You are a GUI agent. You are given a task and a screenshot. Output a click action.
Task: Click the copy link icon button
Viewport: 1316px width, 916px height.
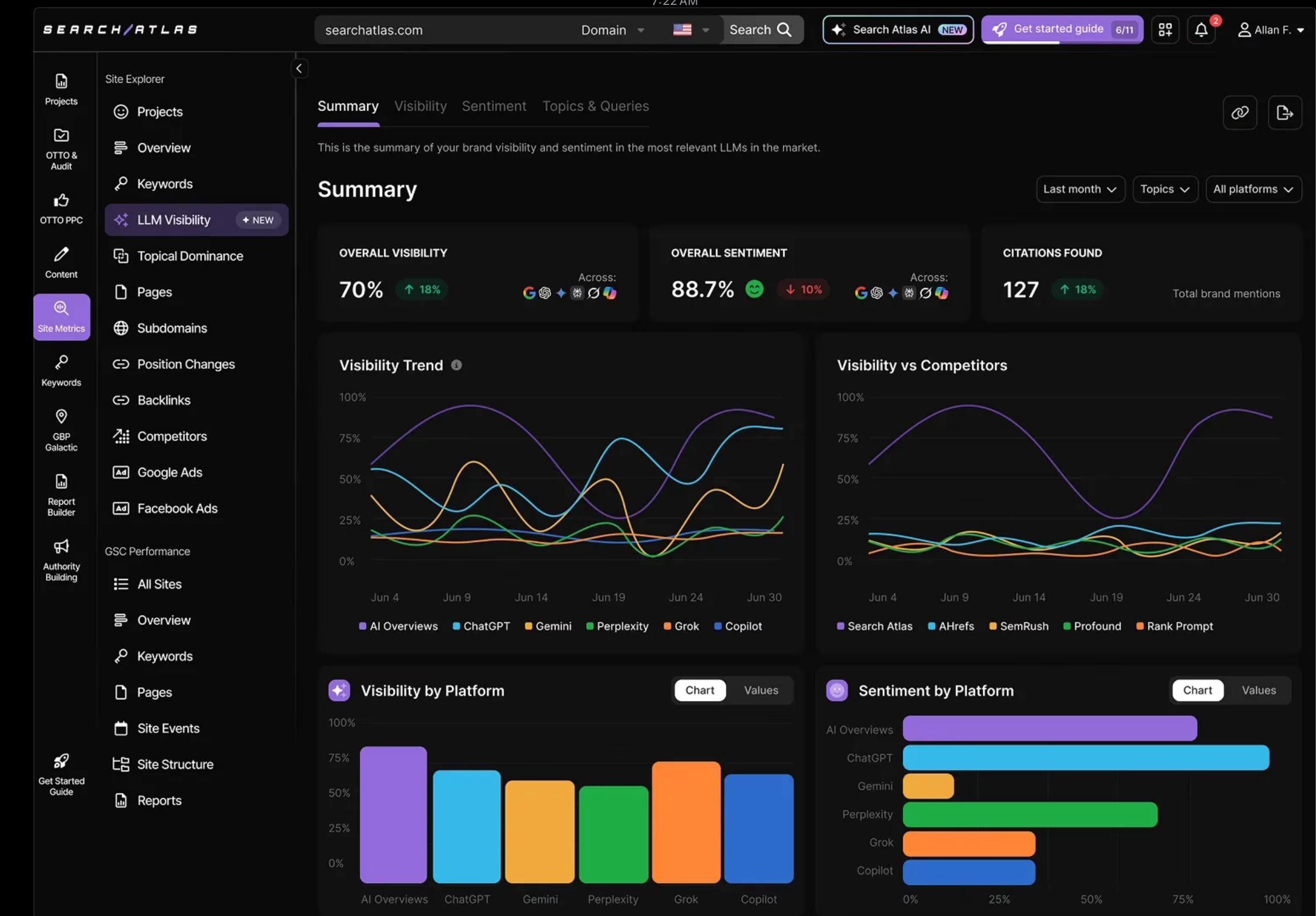coord(1239,113)
